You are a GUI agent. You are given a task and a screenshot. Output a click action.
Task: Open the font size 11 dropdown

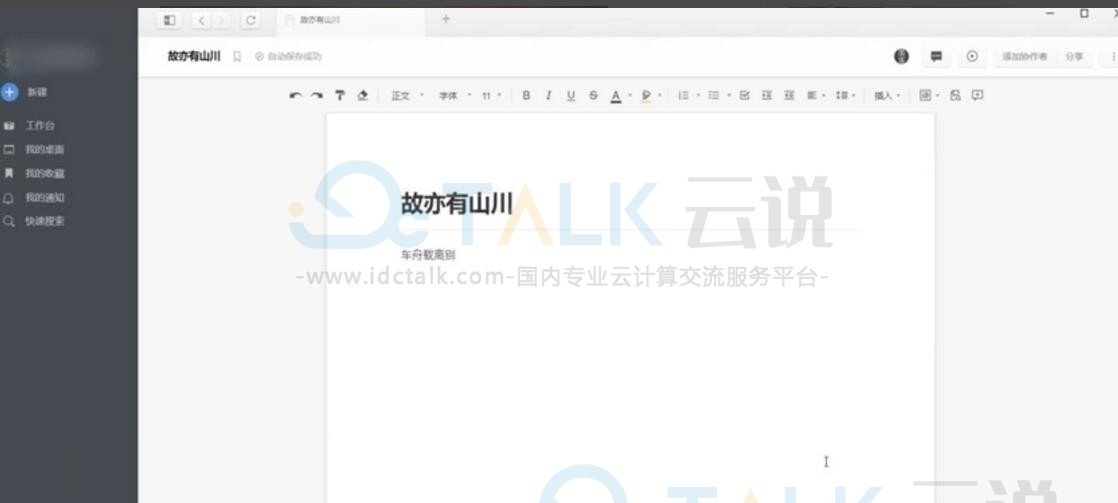click(x=491, y=96)
